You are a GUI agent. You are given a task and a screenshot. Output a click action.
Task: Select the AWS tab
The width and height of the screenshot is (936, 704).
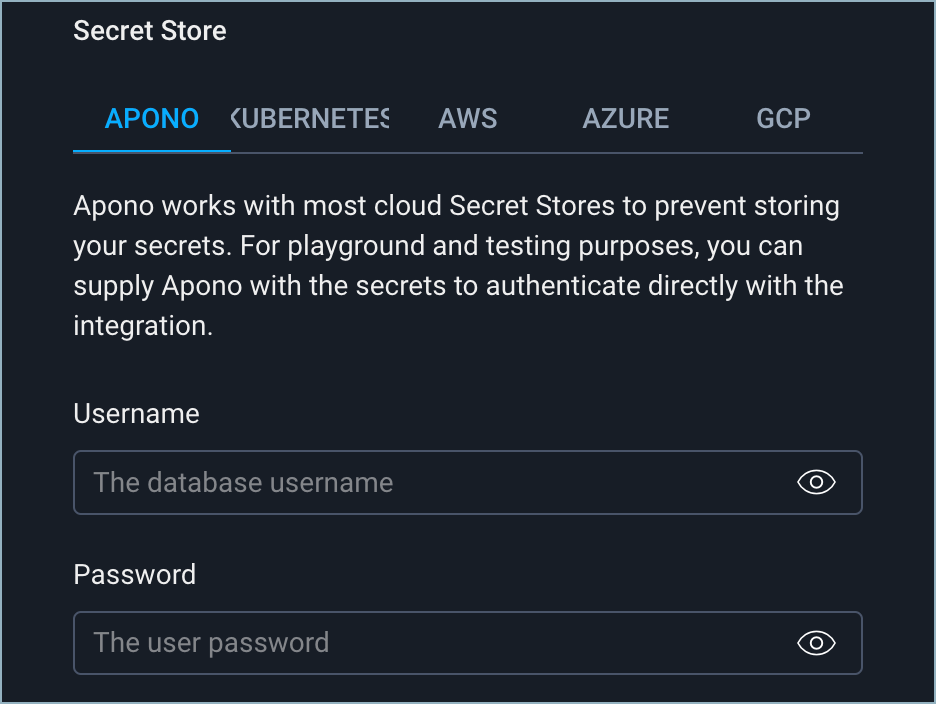(468, 119)
